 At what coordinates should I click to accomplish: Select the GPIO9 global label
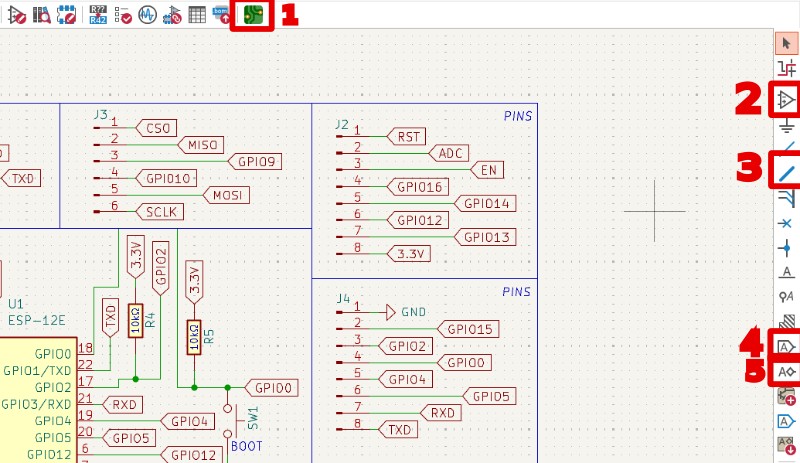(x=255, y=162)
